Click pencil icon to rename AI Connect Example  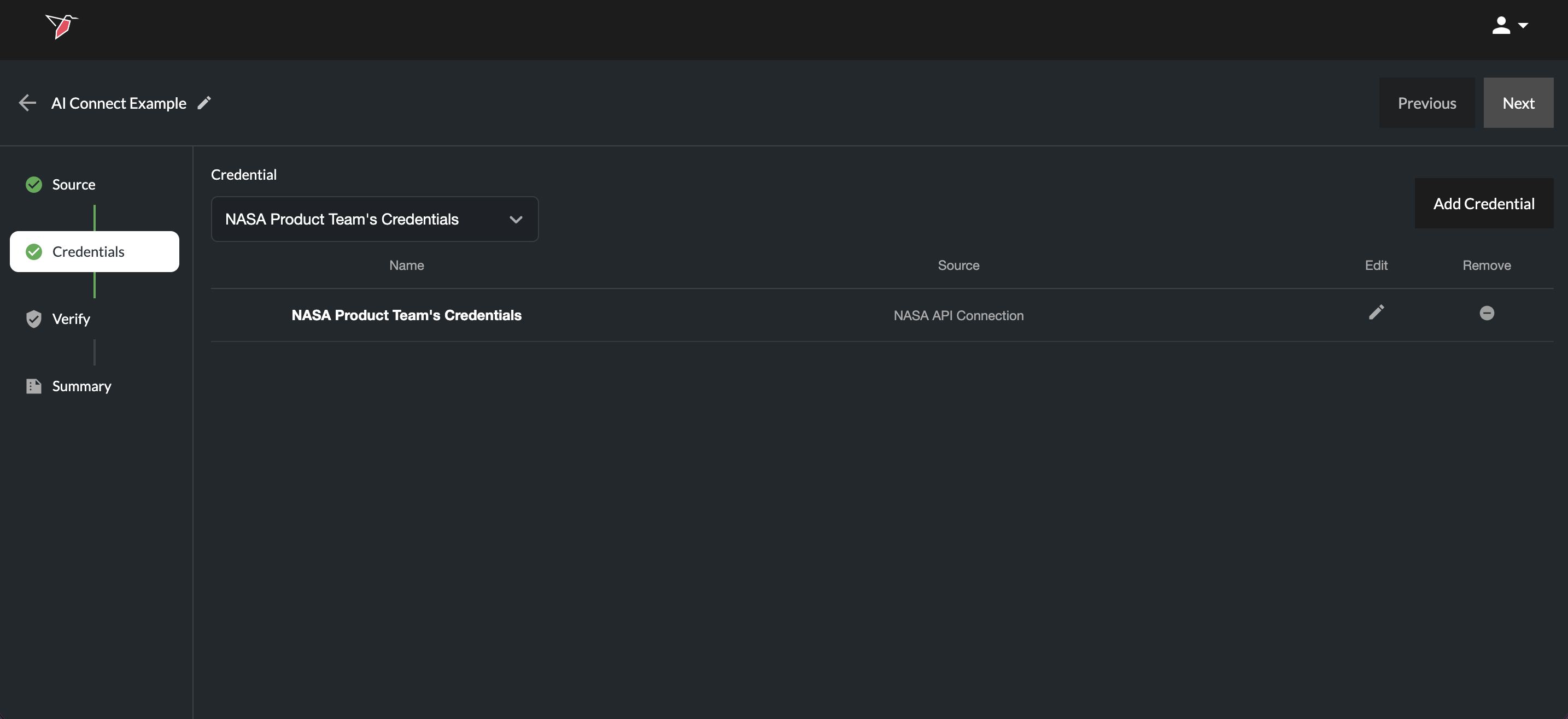(x=204, y=103)
